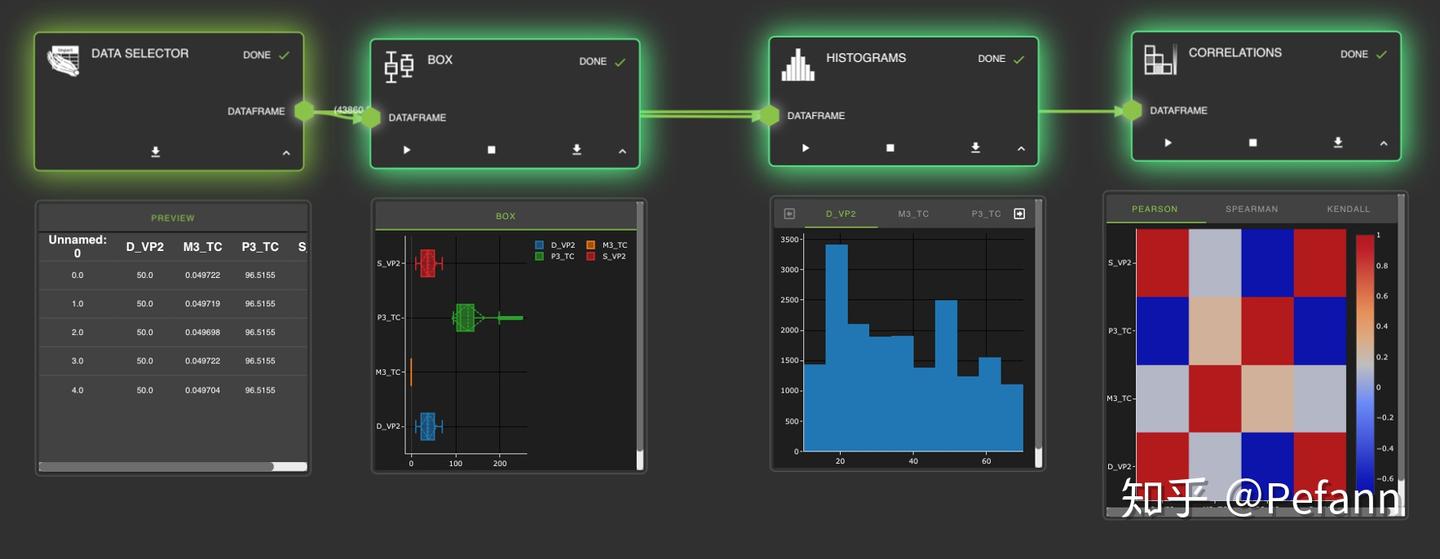Run the Box node with play icon
The image size is (1440, 559).
point(407,150)
